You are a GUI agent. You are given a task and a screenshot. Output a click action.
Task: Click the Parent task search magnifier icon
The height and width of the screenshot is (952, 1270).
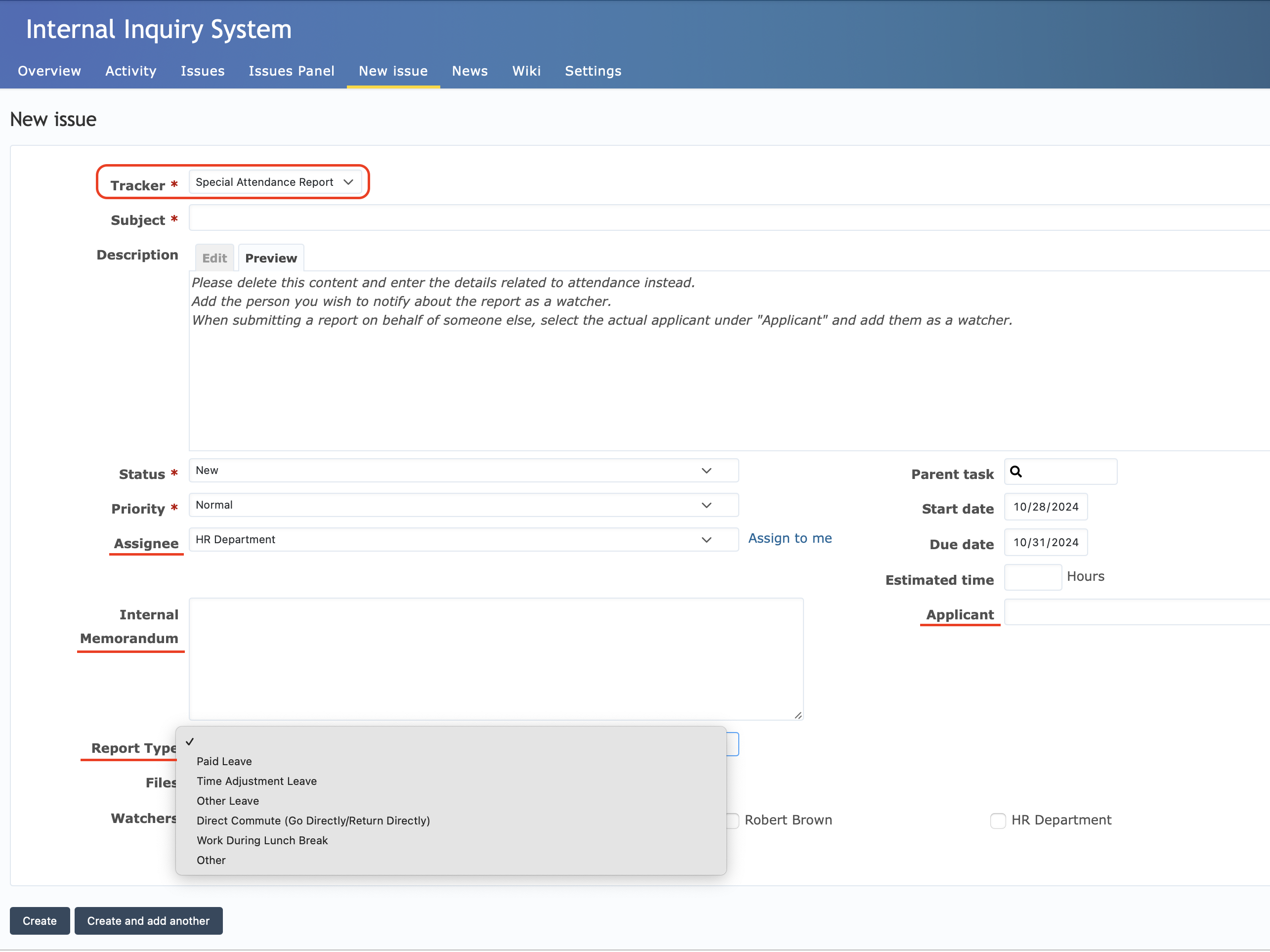click(1017, 472)
